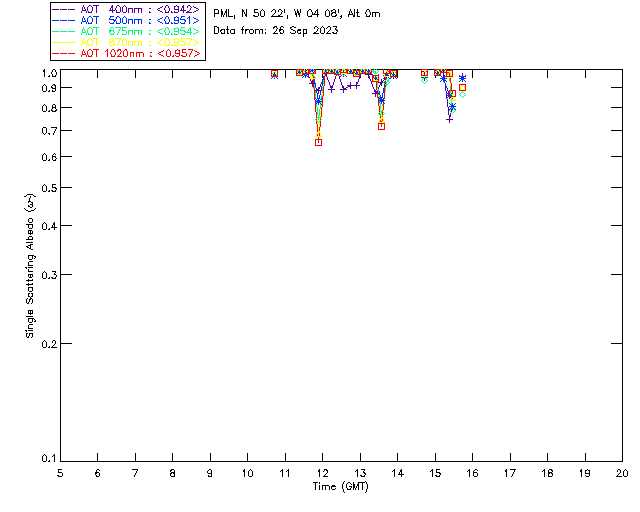Click the x-axis tick label 12

tap(322, 473)
